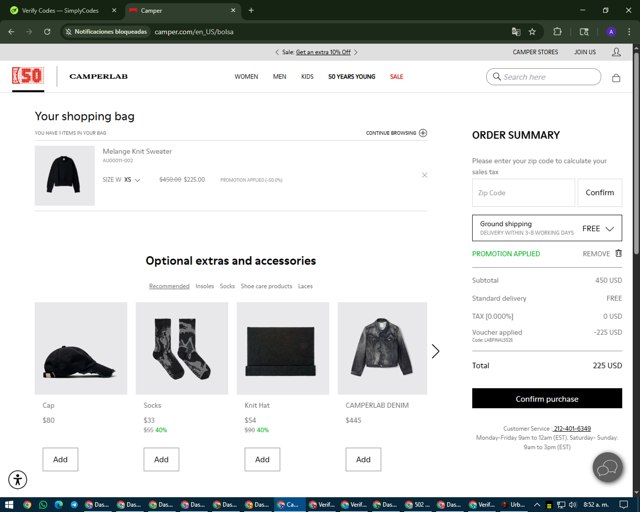Open the shopping bag icon in header

point(616,78)
